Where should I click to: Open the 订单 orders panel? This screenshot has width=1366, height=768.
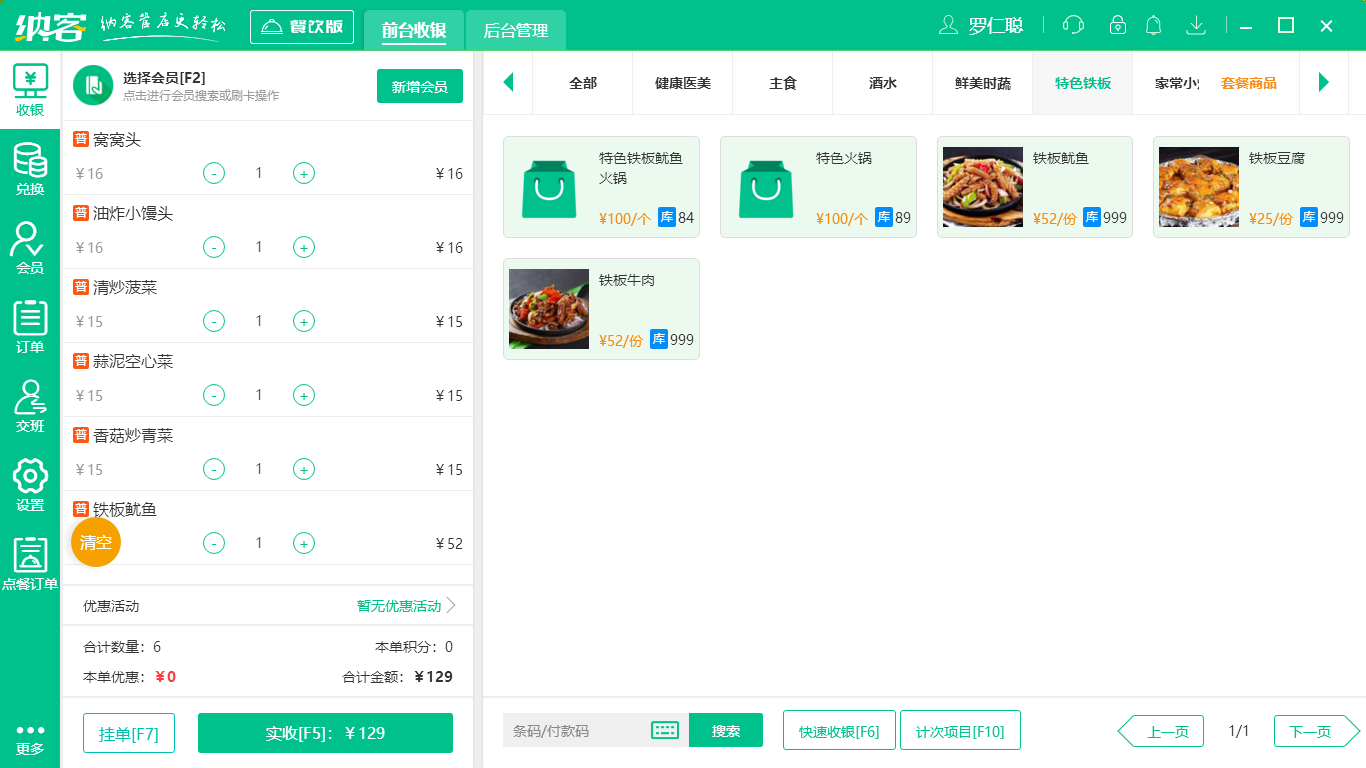click(x=30, y=327)
